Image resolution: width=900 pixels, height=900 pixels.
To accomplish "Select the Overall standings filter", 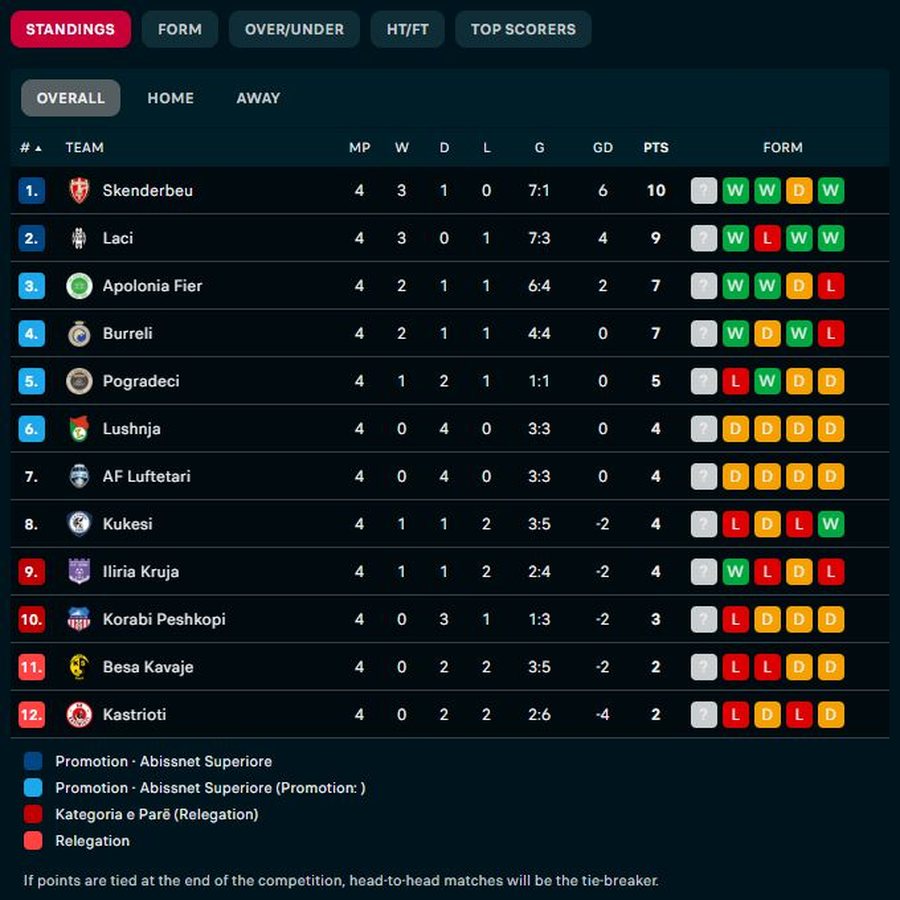I will [71, 98].
